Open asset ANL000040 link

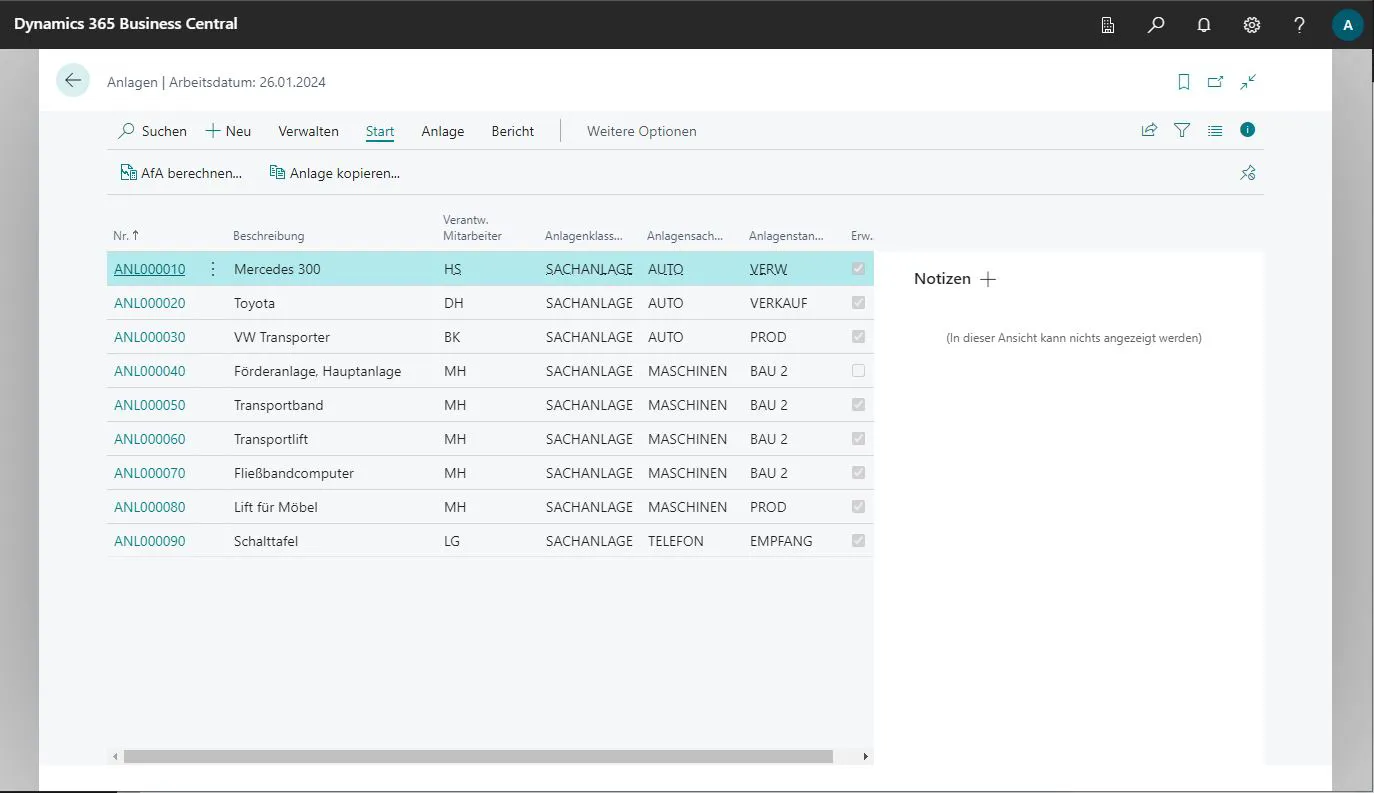pos(150,371)
